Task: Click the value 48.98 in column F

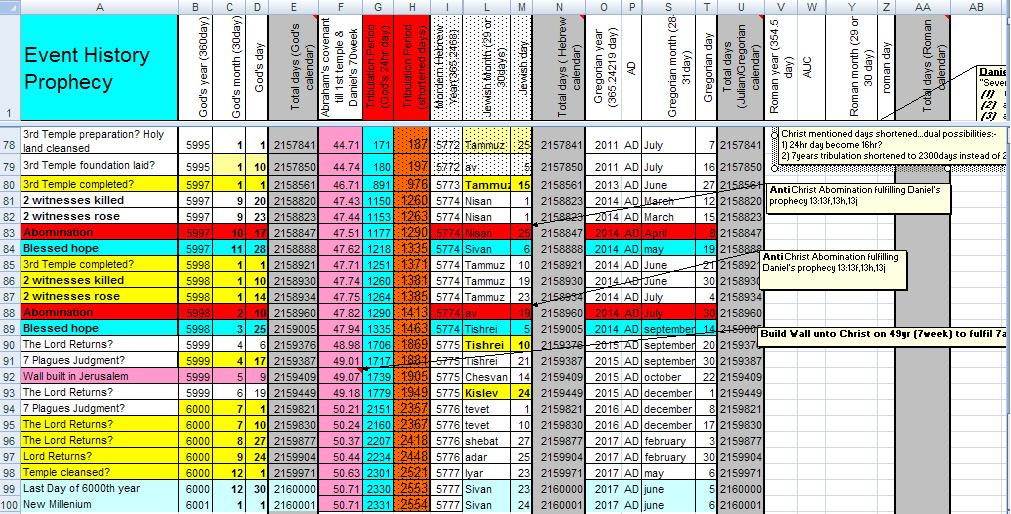Action: tap(340, 344)
